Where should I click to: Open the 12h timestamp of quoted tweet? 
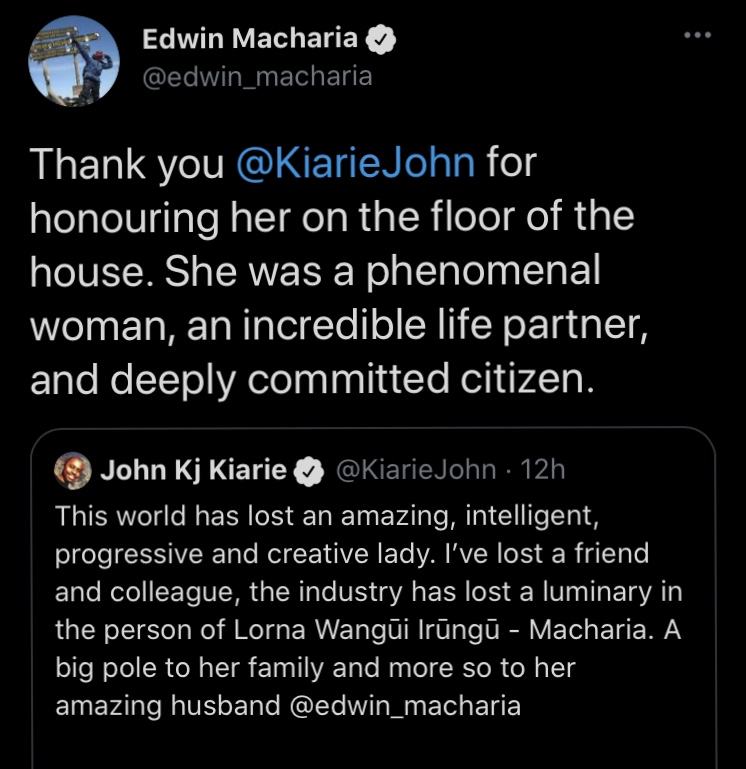[542, 470]
